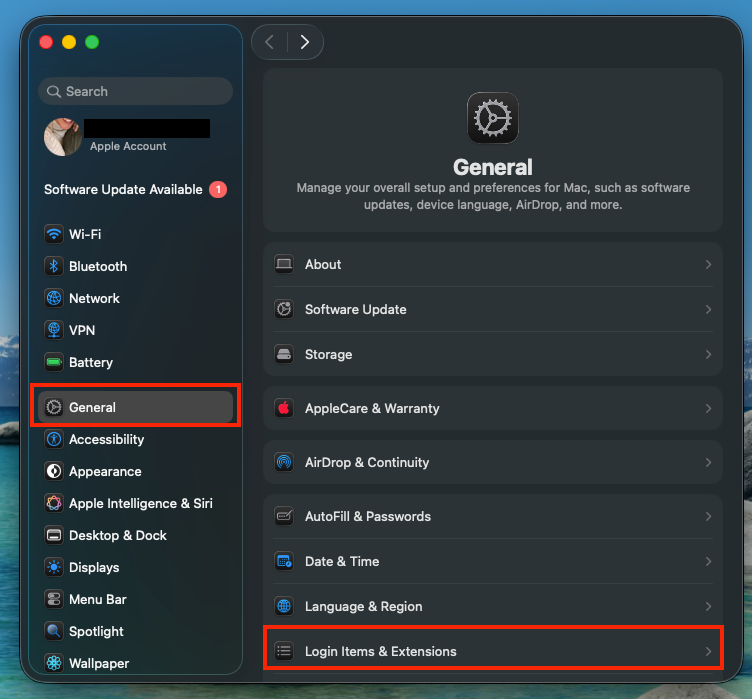Click the Login Items & Extensions text
Screen dimensions: 752x699
click(x=381, y=652)
